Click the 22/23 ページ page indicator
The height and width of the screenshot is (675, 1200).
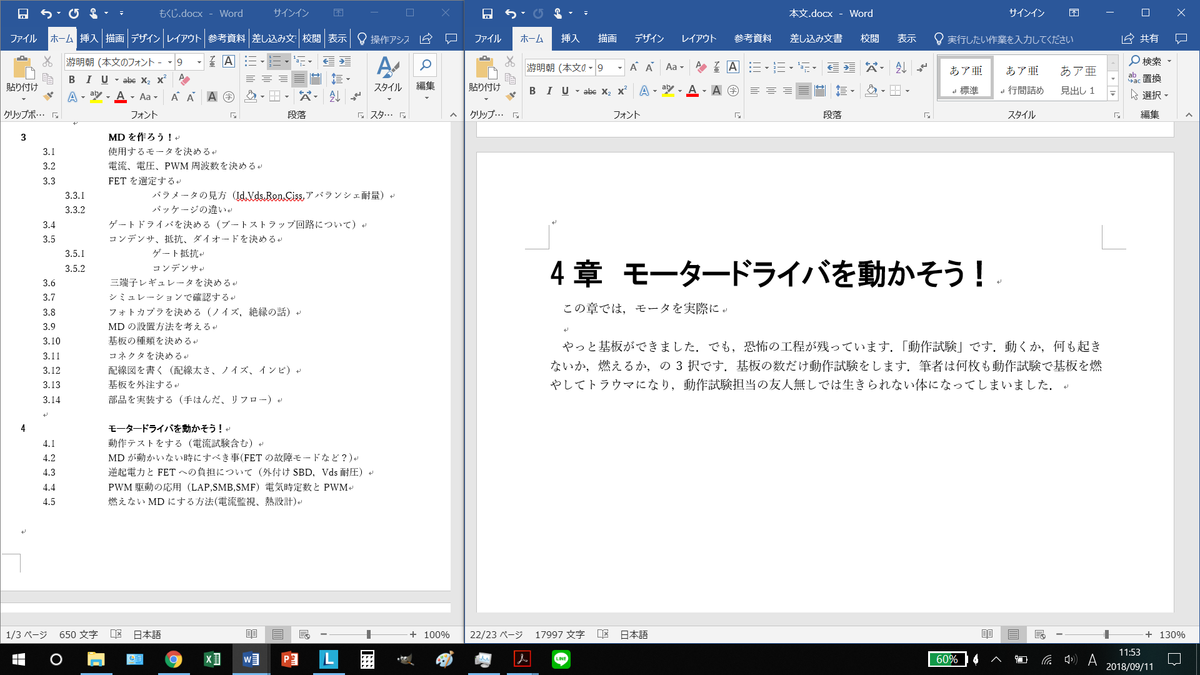(497, 635)
